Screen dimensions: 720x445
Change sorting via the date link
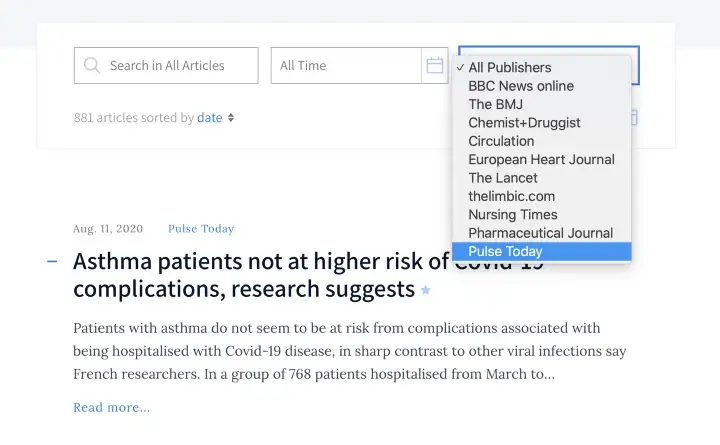point(210,118)
